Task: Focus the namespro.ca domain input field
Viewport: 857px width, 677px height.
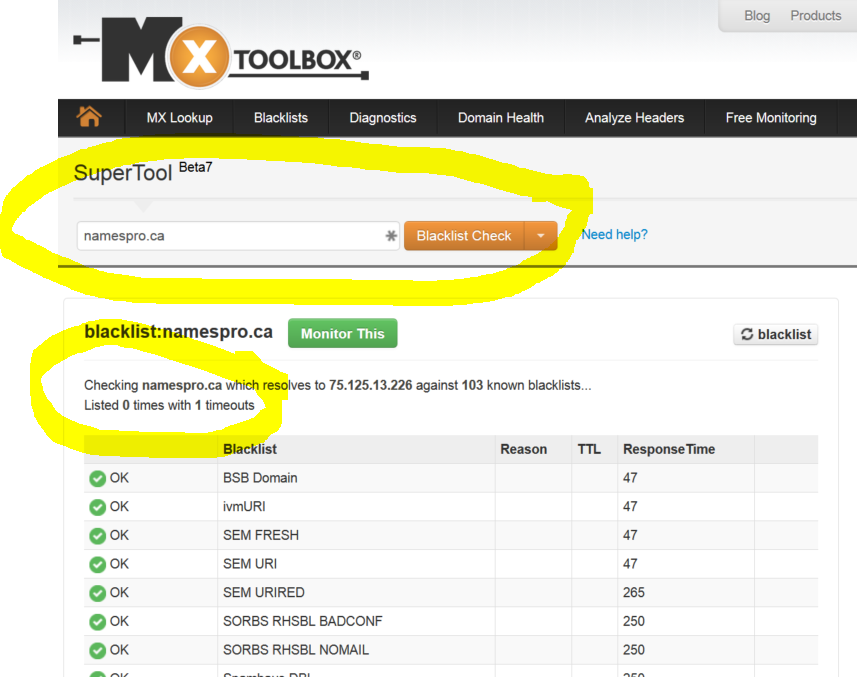Action: [x=238, y=236]
